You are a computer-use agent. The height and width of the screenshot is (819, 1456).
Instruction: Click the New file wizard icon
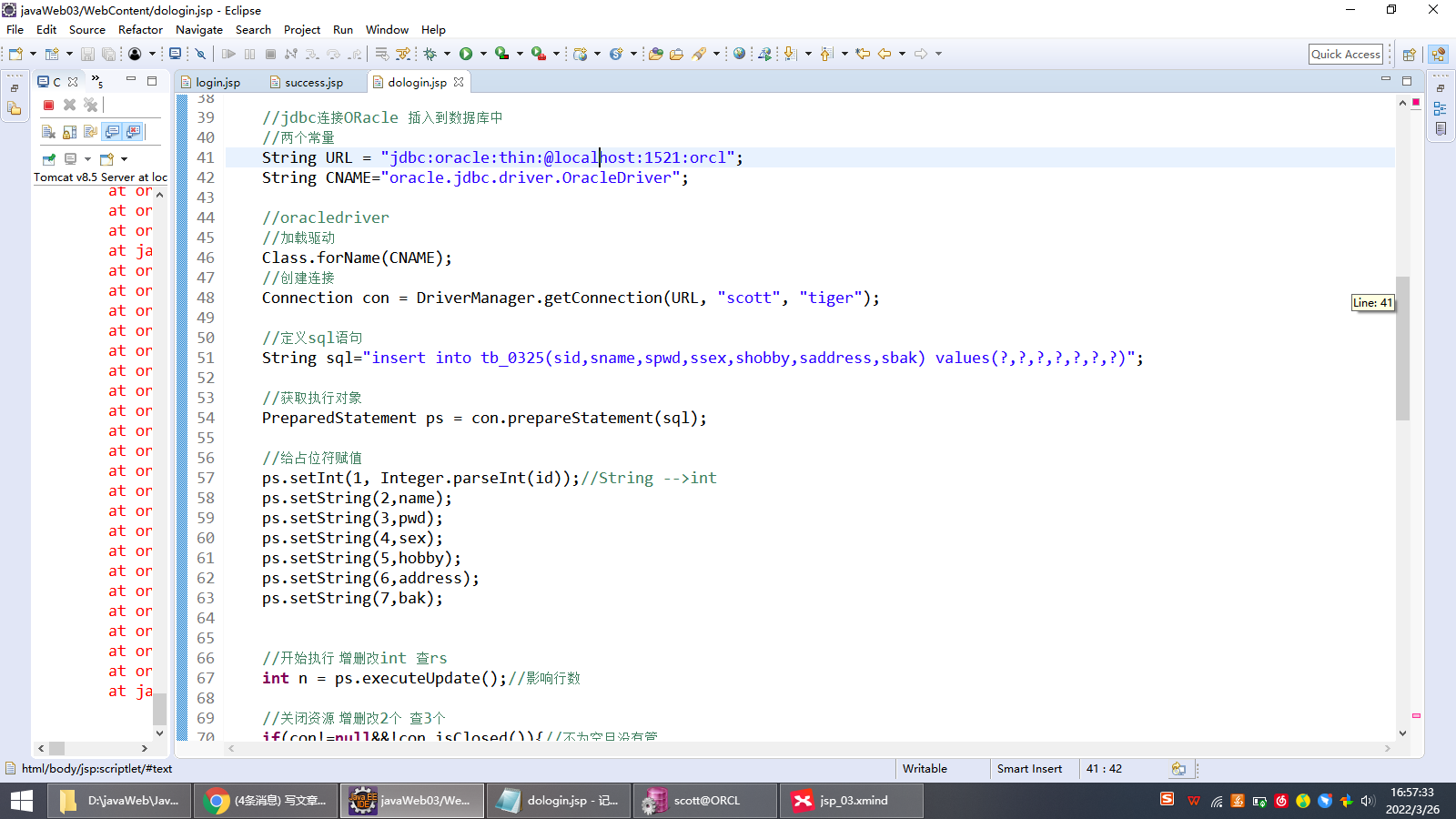15,54
